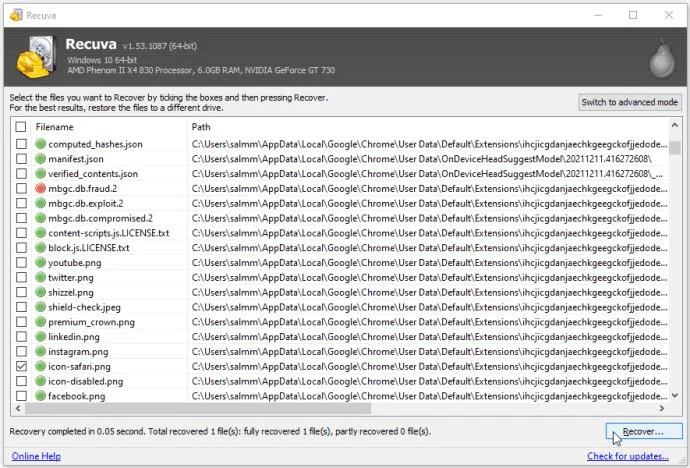690x468 pixels.
Task: Maximize the Recuva window
Action: point(633,15)
